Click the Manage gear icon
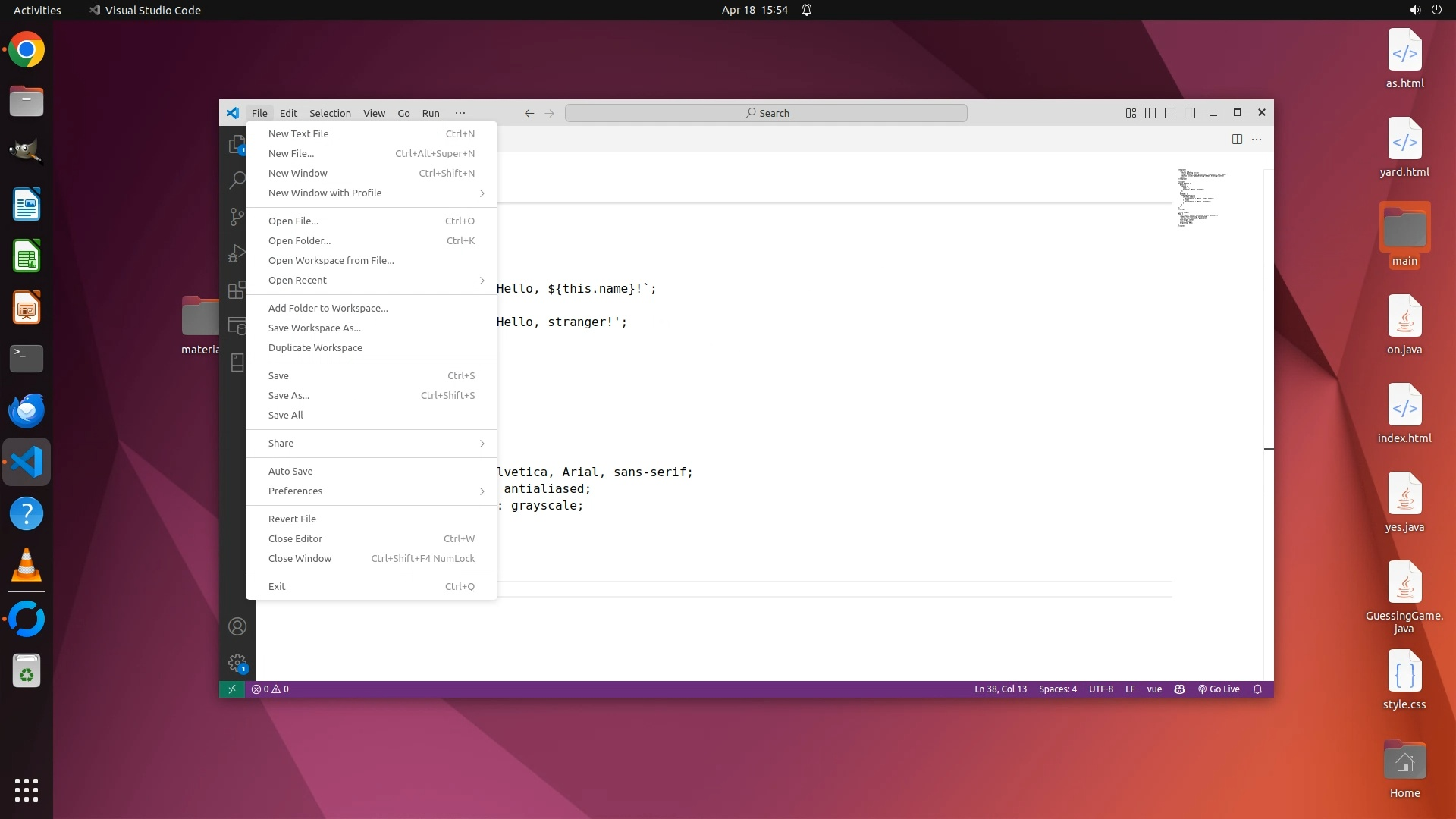Screen dimensions: 1456x819 pyautogui.click(x=237, y=663)
